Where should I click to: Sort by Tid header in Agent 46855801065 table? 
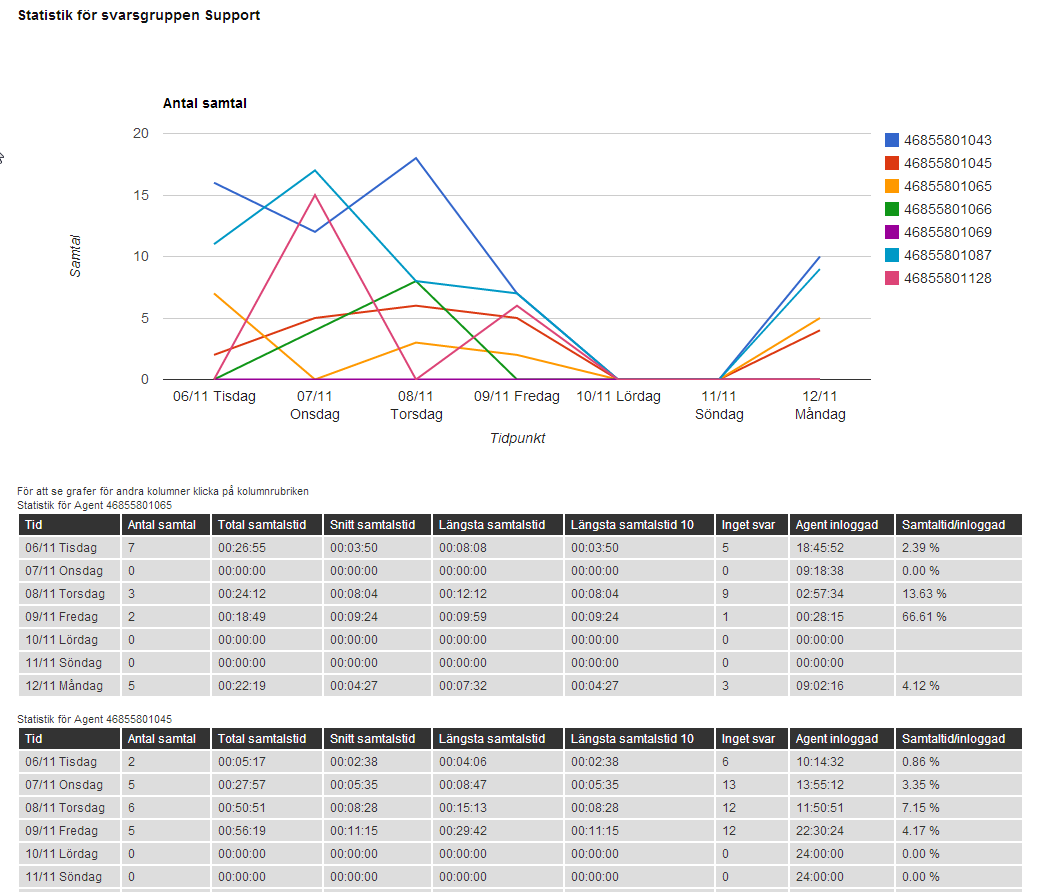click(69, 524)
